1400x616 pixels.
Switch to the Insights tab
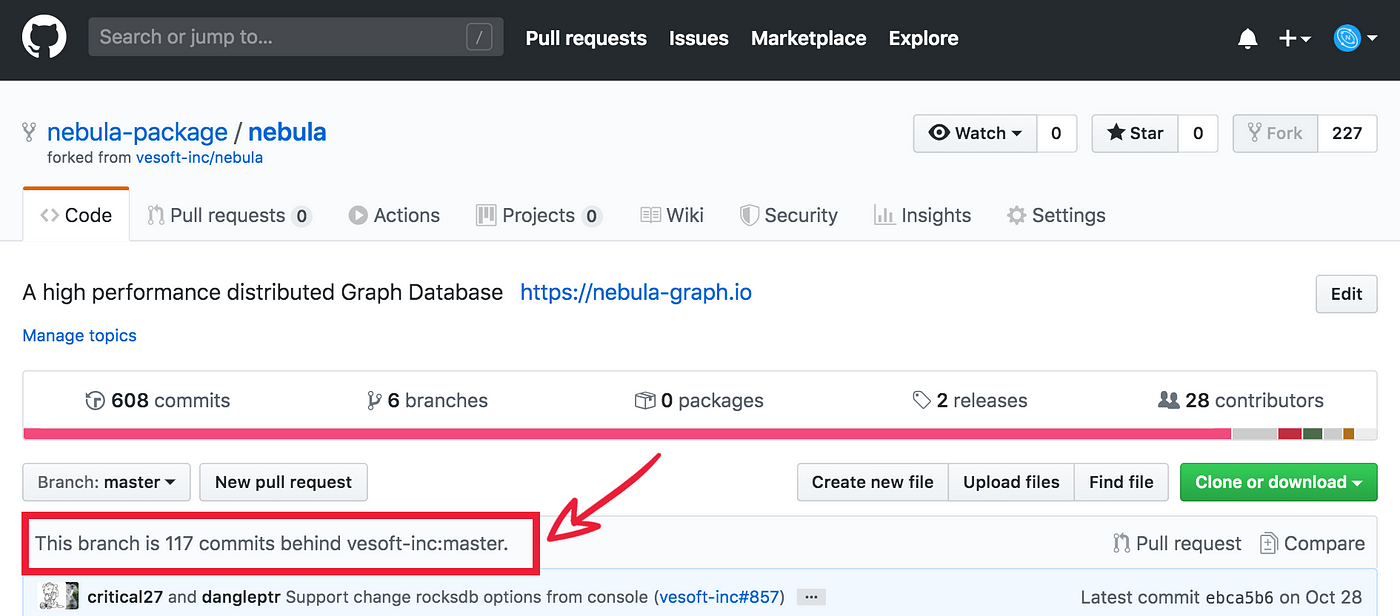coord(922,215)
